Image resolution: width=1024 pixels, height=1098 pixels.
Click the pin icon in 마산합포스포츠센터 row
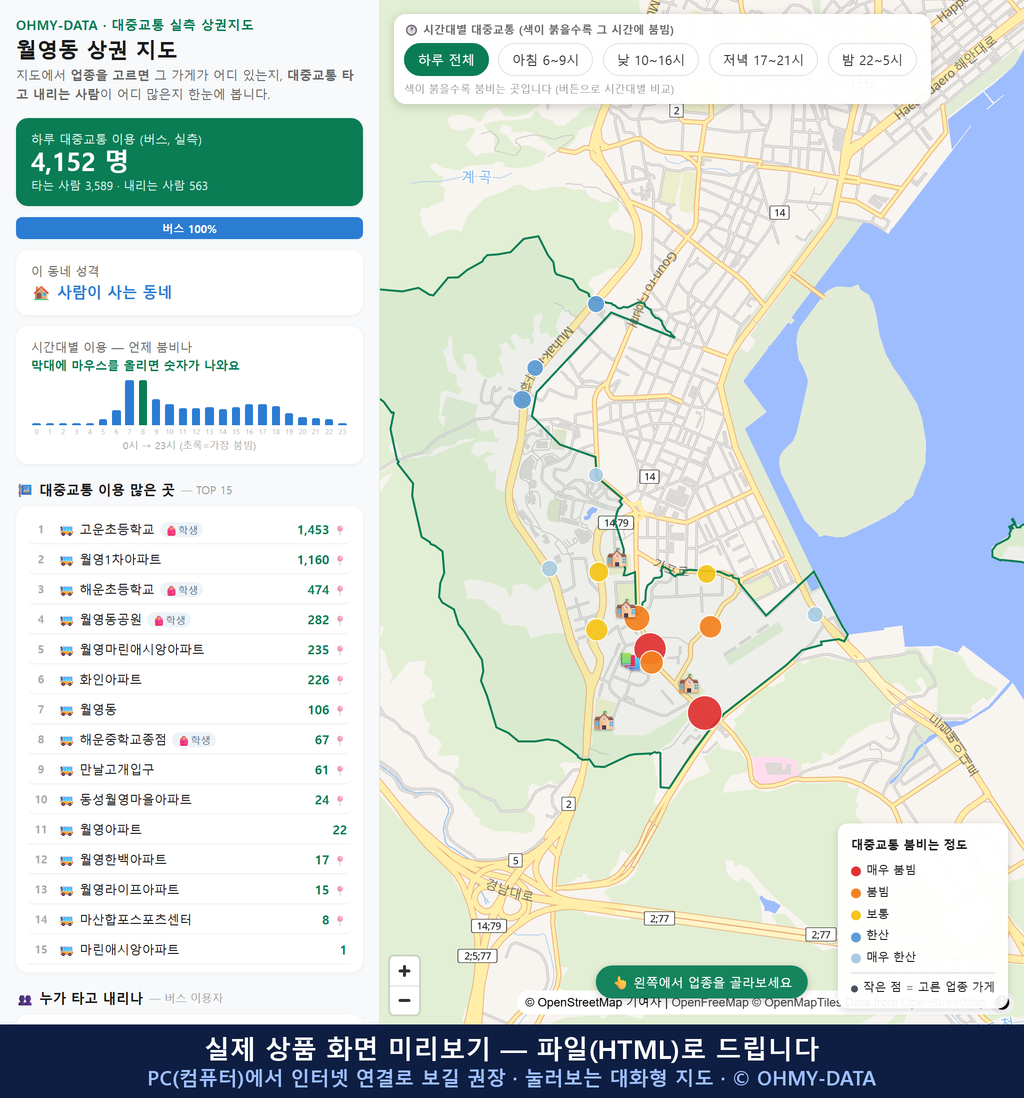pyautogui.click(x=340, y=920)
